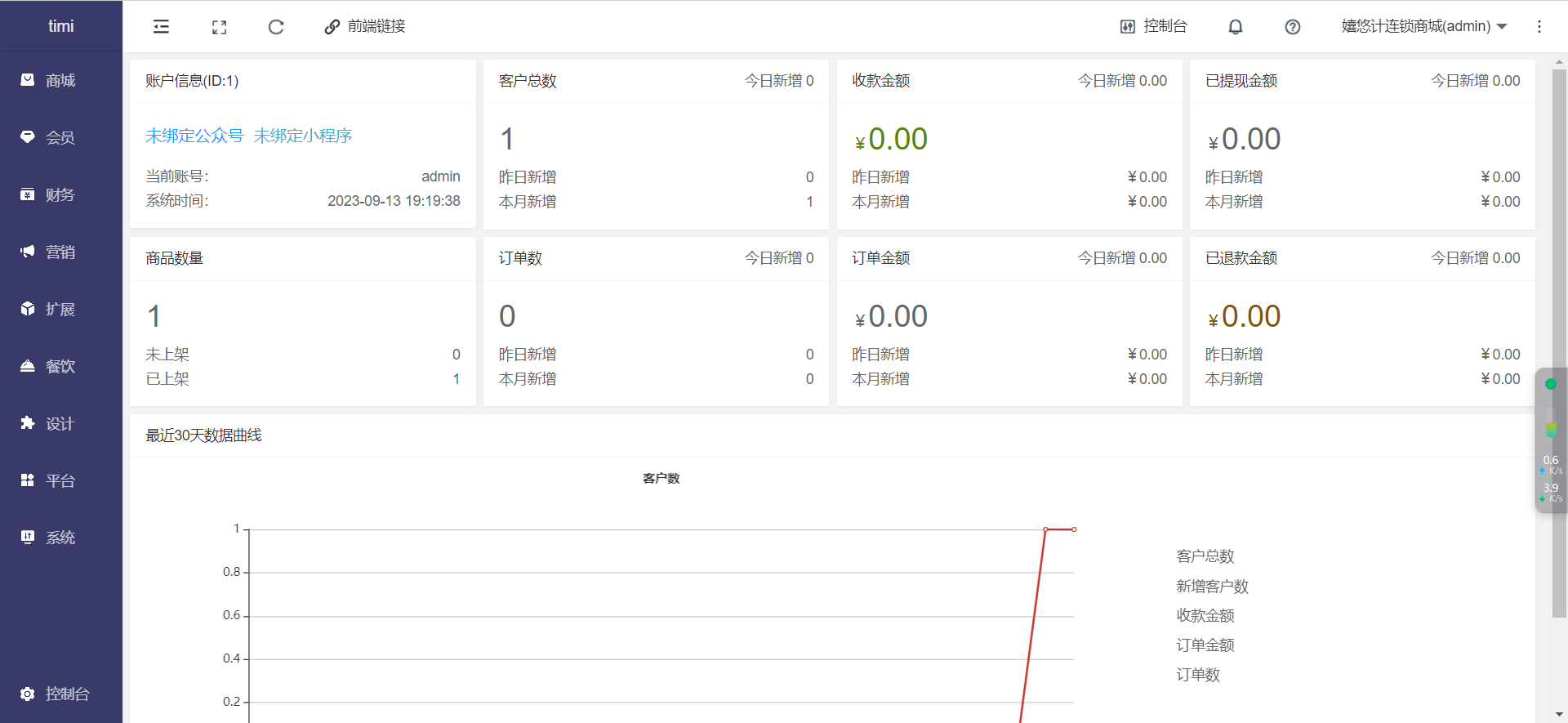Image resolution: width=1568 pixels, height=723 pixels.
Task: Click the 控制台 icon in top bar
Action: coord(1128,27)
